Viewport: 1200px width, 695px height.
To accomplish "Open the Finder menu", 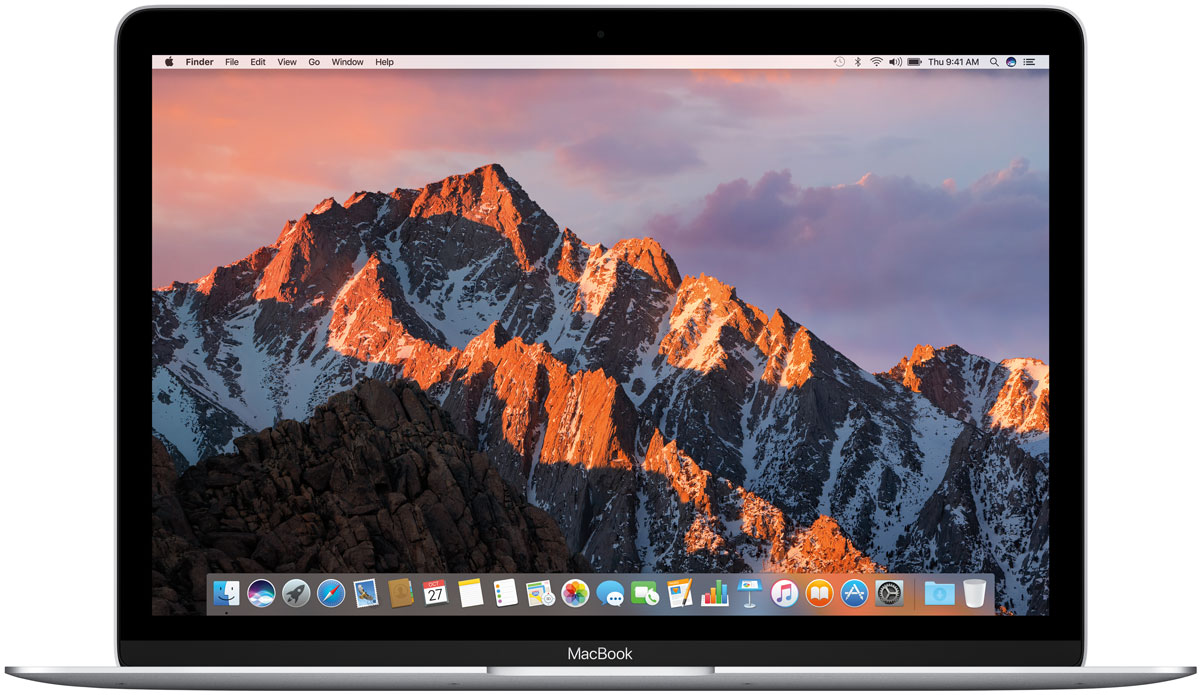I will [x=200, y=62].
